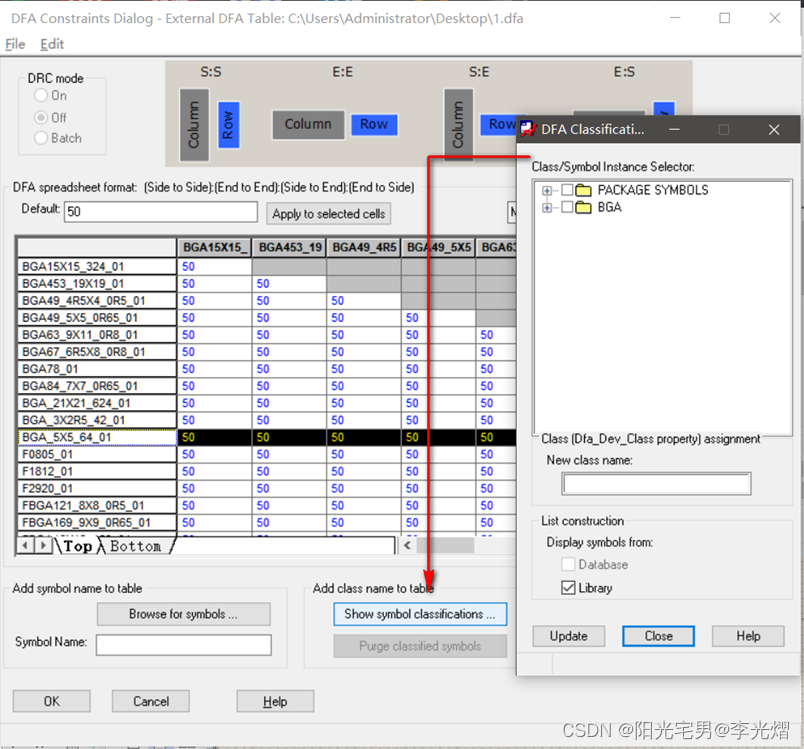Screen dimensions: 804x749
Task: Check the BGA checkbox in the selector
Action: [x=567, y=207]
